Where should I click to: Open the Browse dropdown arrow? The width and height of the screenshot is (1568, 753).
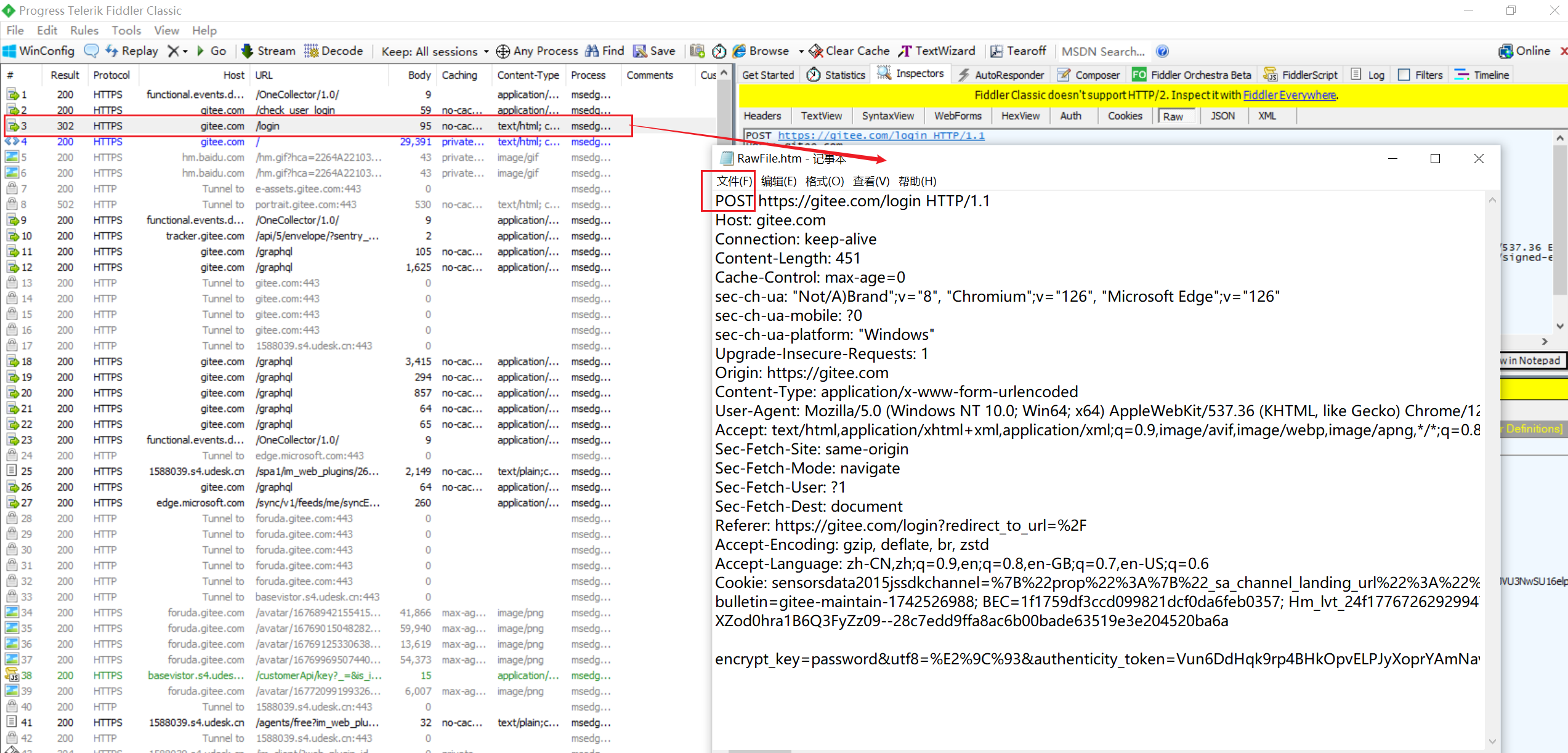click(801, 52)
